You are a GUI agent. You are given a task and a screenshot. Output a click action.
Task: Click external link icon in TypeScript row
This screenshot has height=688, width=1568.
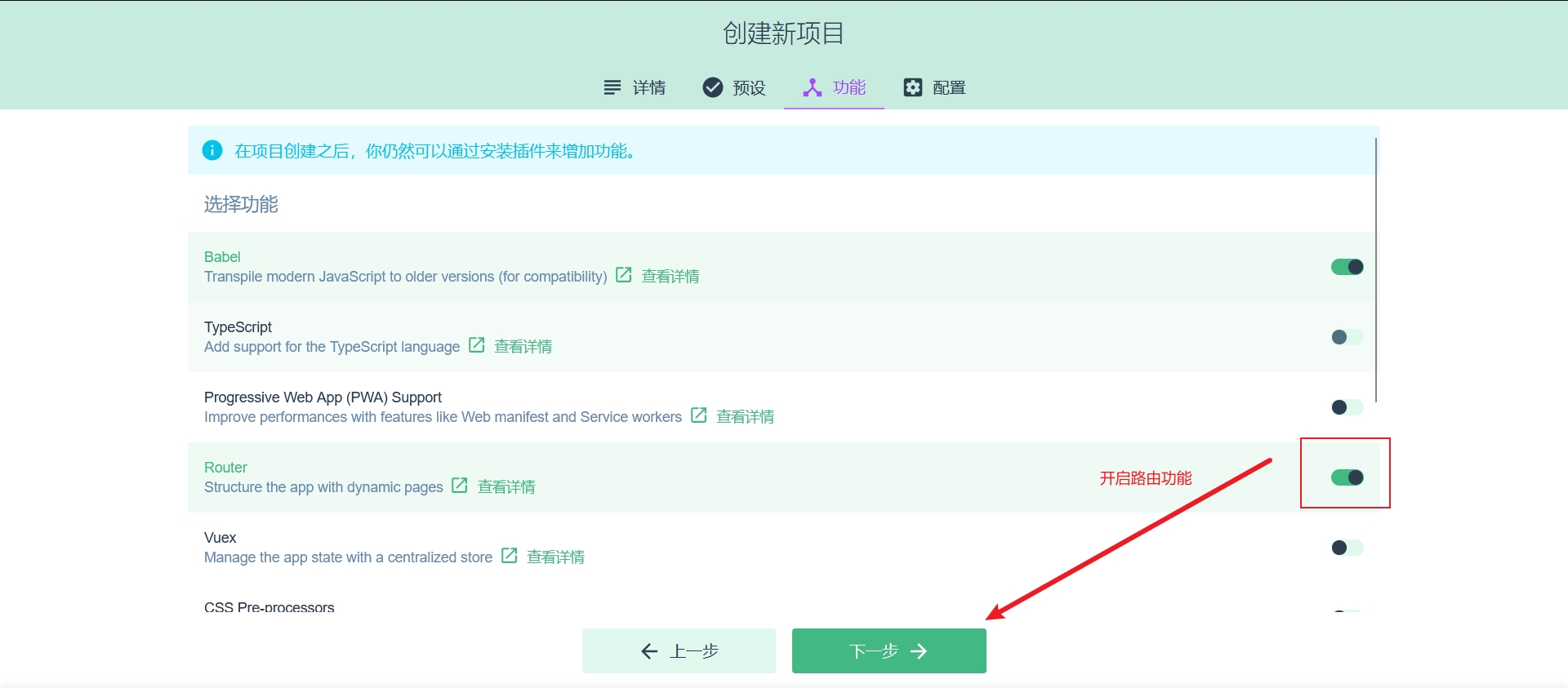[476, 345]
